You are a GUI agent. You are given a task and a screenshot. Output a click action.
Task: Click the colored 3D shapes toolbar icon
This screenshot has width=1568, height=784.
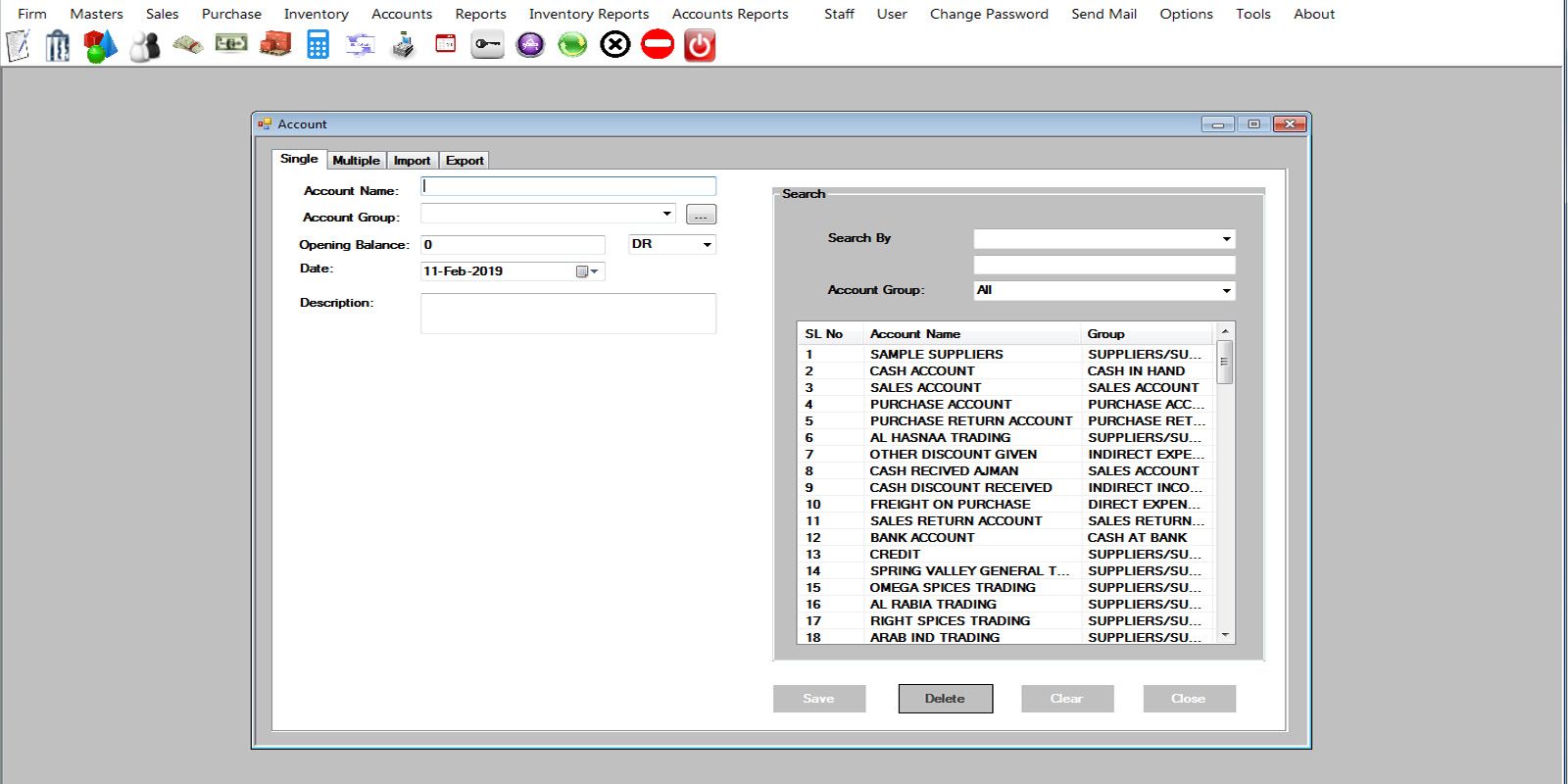coord(100,45)
